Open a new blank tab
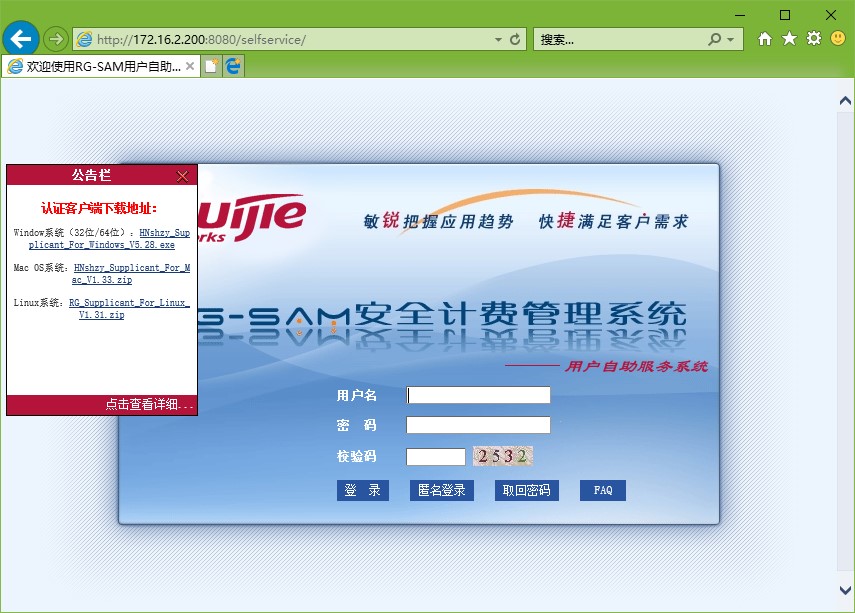 (211, 66)
